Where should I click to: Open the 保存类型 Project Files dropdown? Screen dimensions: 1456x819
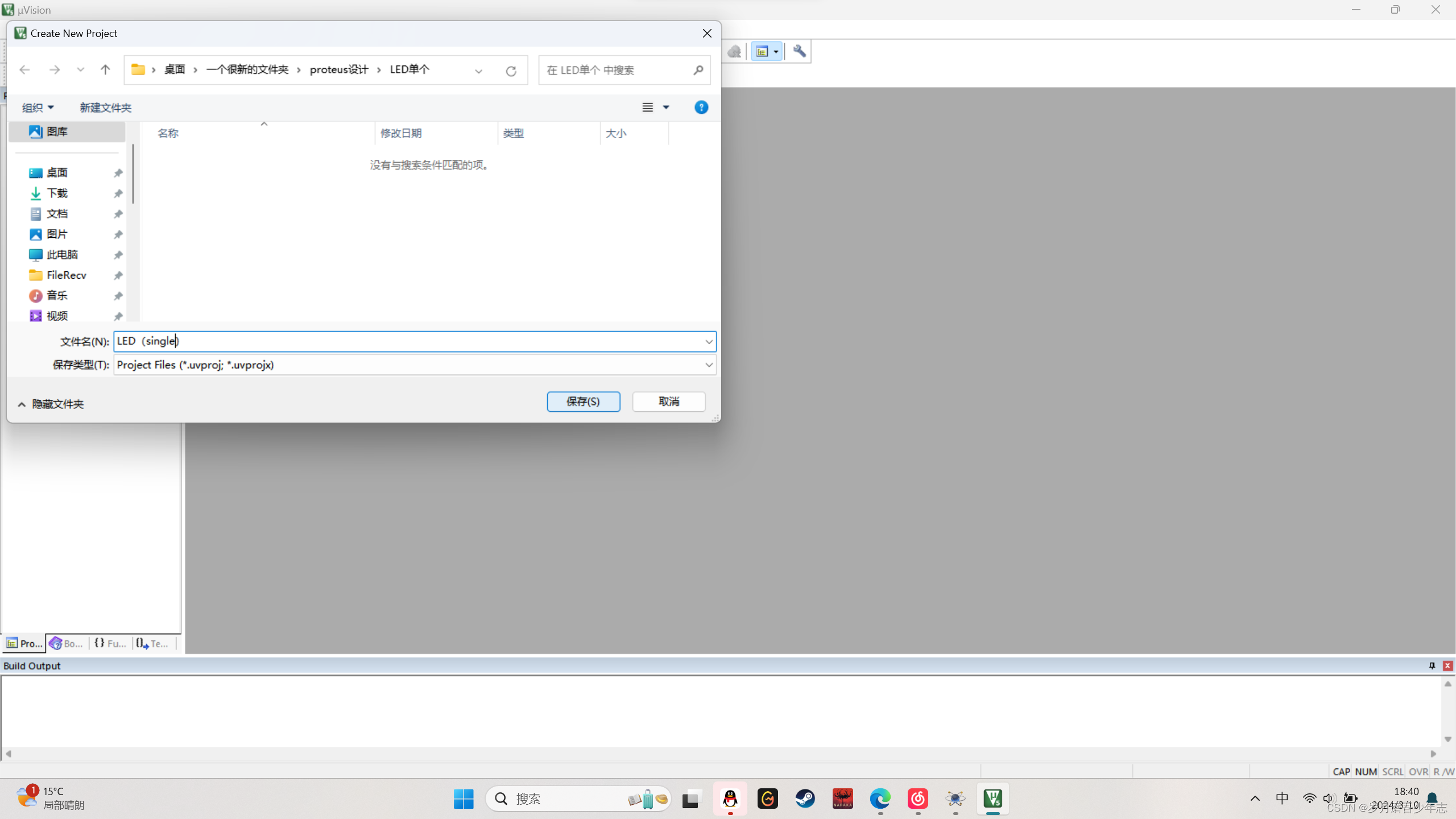click(709, 365)
